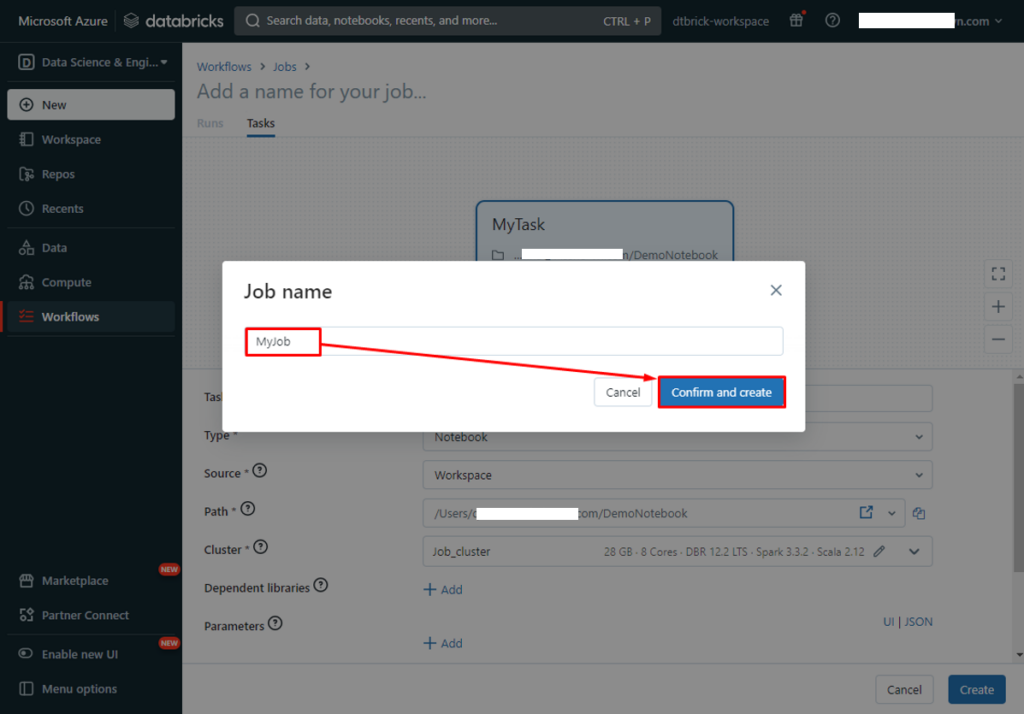1024x714 pixels.
Task: Expand the Data Science & Engineering persona dropdown
Action: (x=93, y=62)
